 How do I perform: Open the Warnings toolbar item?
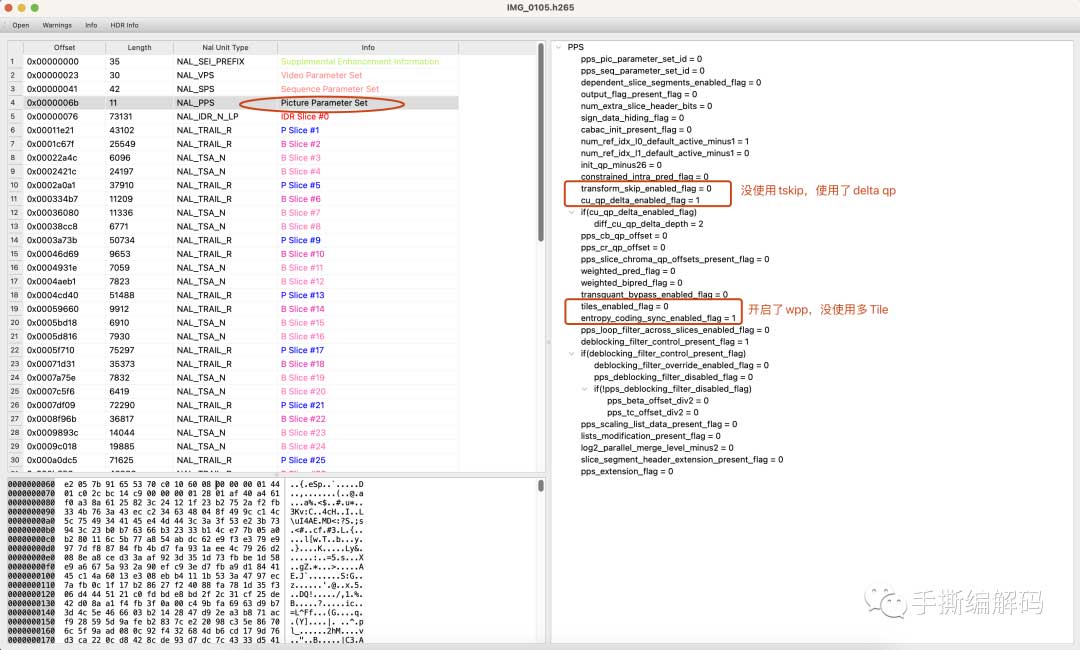coord(56,25)
